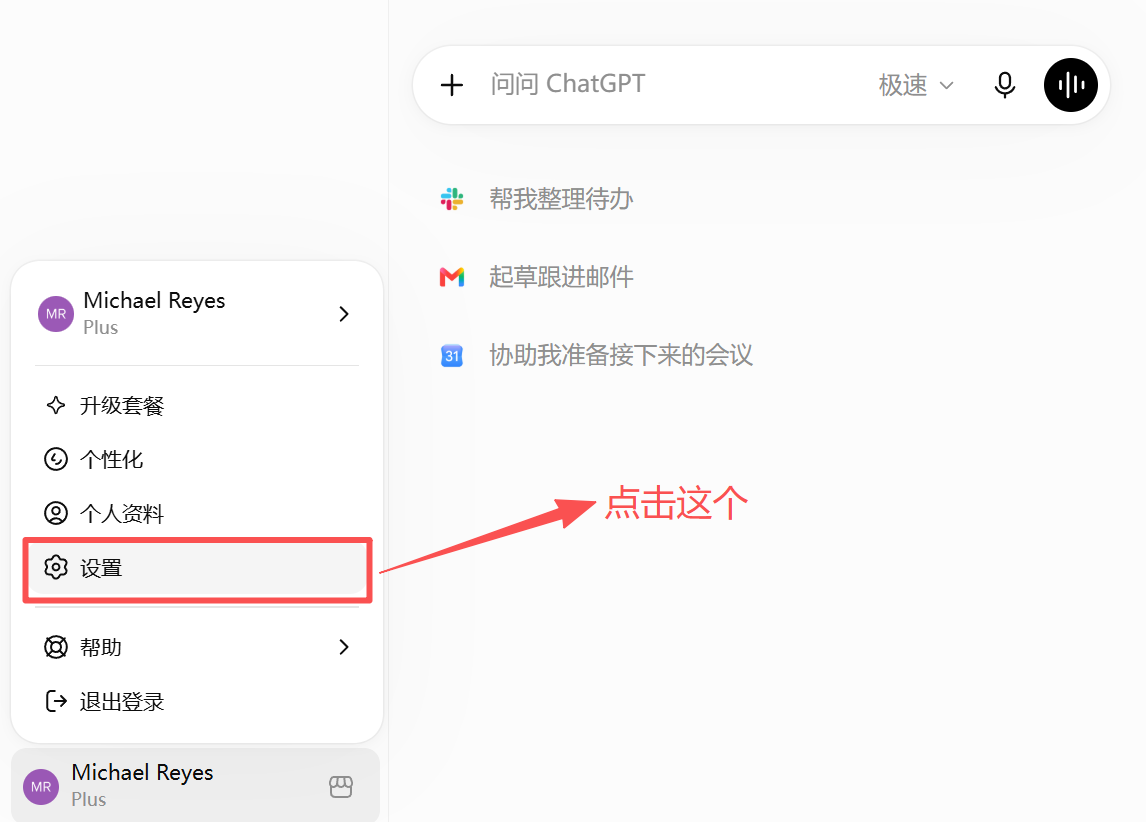Click the plus attach icon in prompt box
1146x822 pixels.
click(452, 85)
